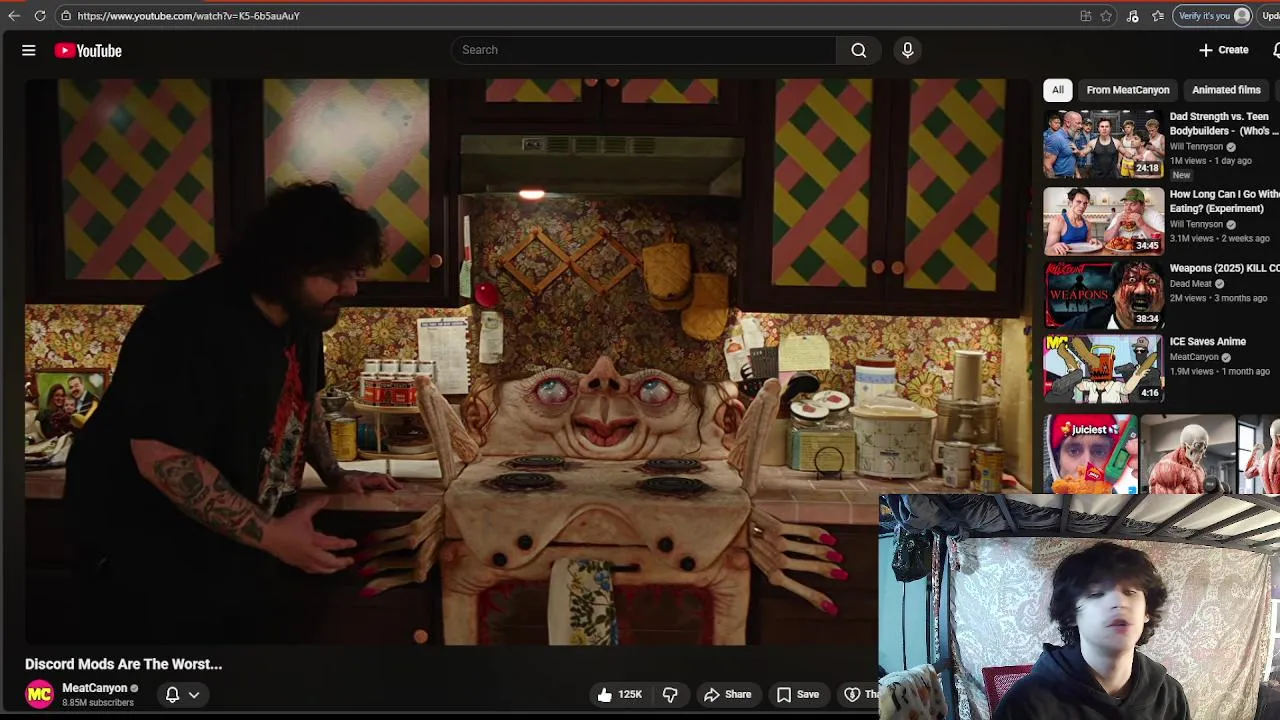Open Dead Meat channel name
This screenshot has width=1280, height=720.
tap(1191, 284)
